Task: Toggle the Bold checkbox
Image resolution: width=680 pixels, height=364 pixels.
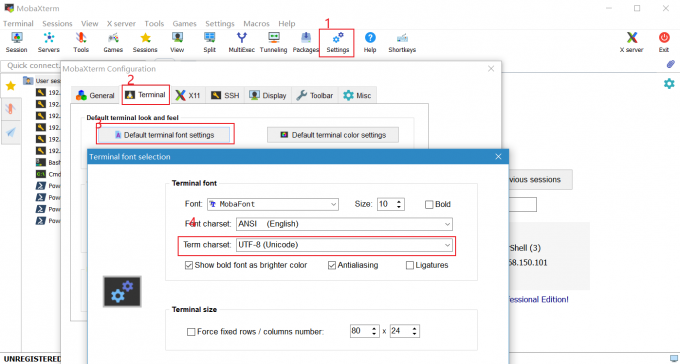Action: 429,204
